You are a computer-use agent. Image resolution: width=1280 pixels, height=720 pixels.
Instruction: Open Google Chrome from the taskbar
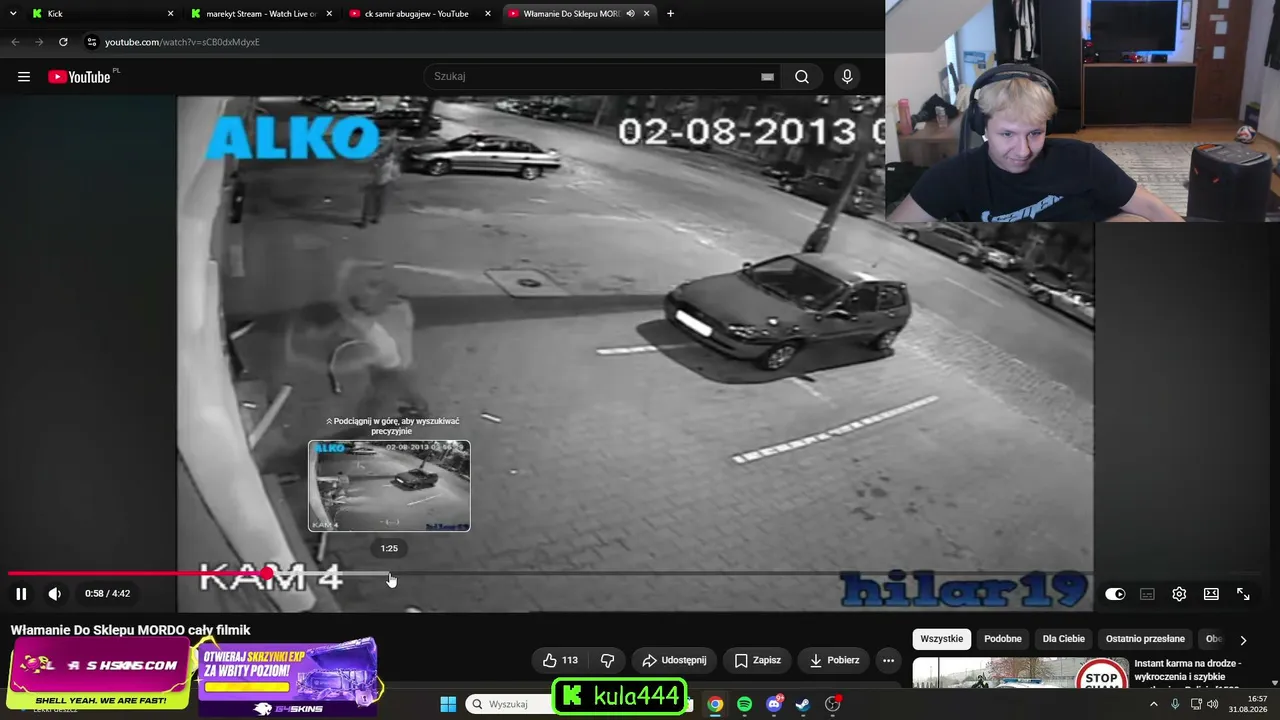(x=715, y=704)
